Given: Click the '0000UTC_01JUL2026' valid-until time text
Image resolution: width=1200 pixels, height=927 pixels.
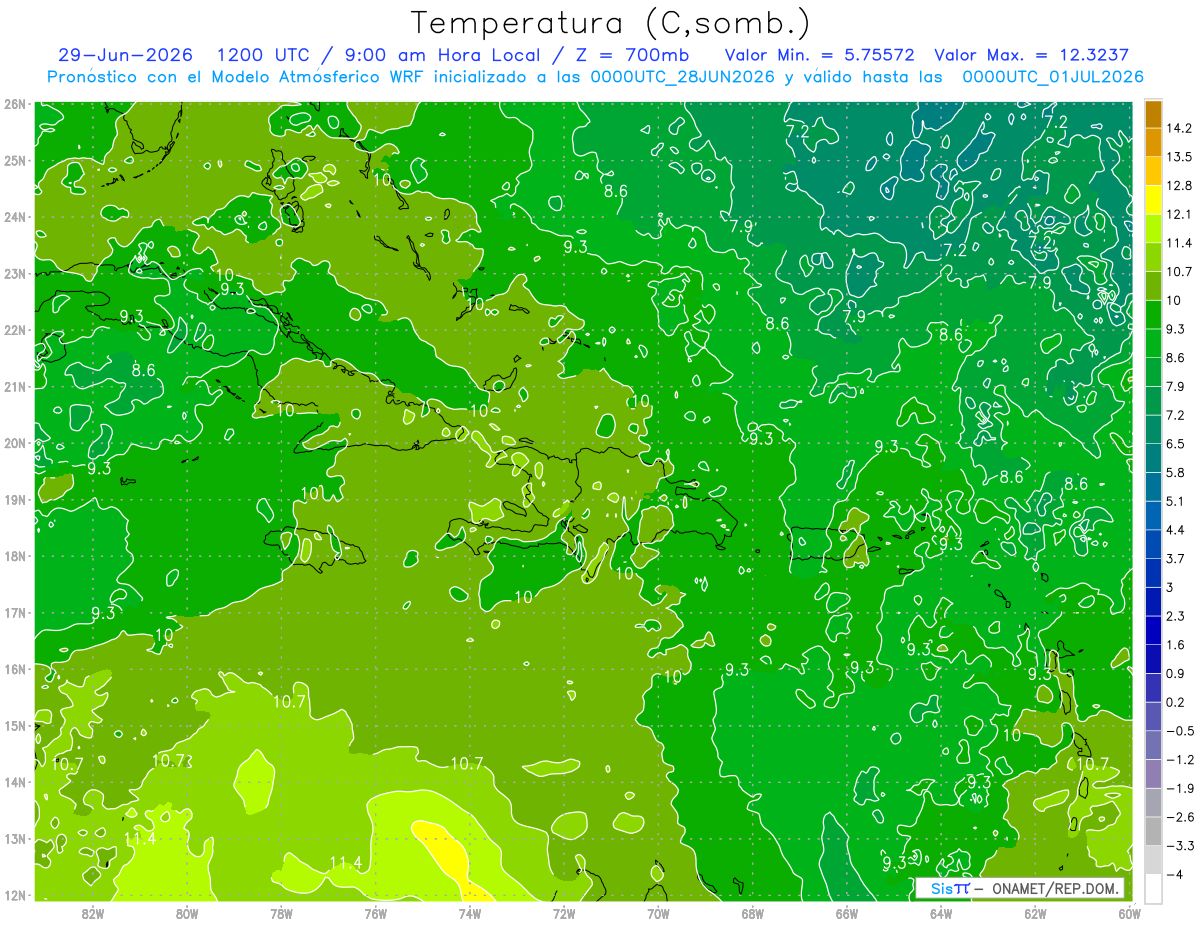Looking at the screenshot, I should [x=1053, y=76].
